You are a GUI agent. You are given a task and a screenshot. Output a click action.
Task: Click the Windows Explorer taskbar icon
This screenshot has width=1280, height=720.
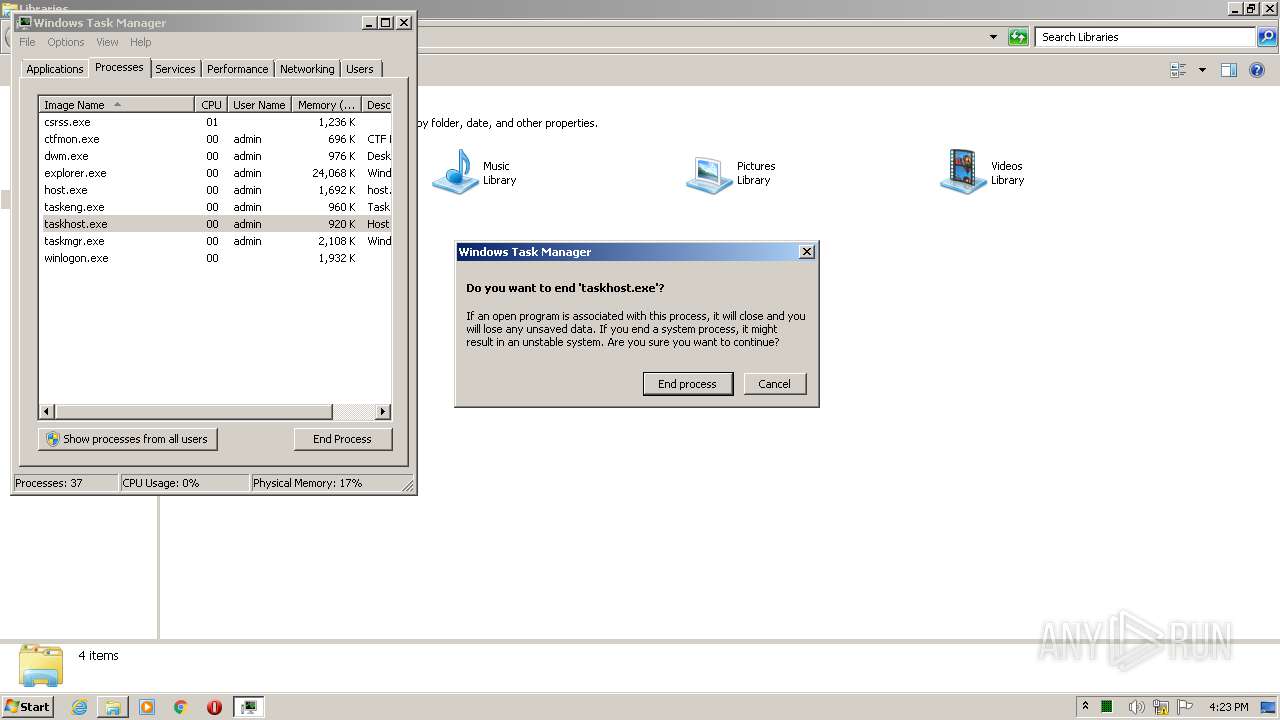[113, 707]
